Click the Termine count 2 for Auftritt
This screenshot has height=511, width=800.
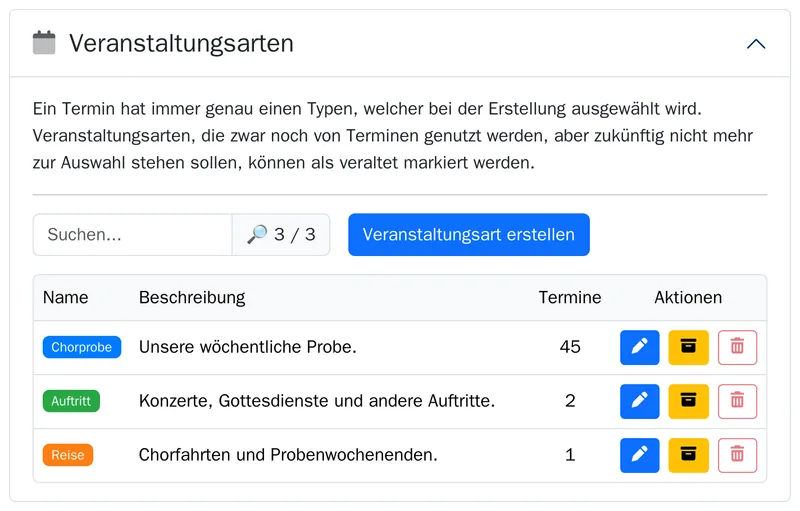click(x=570, y=401)
